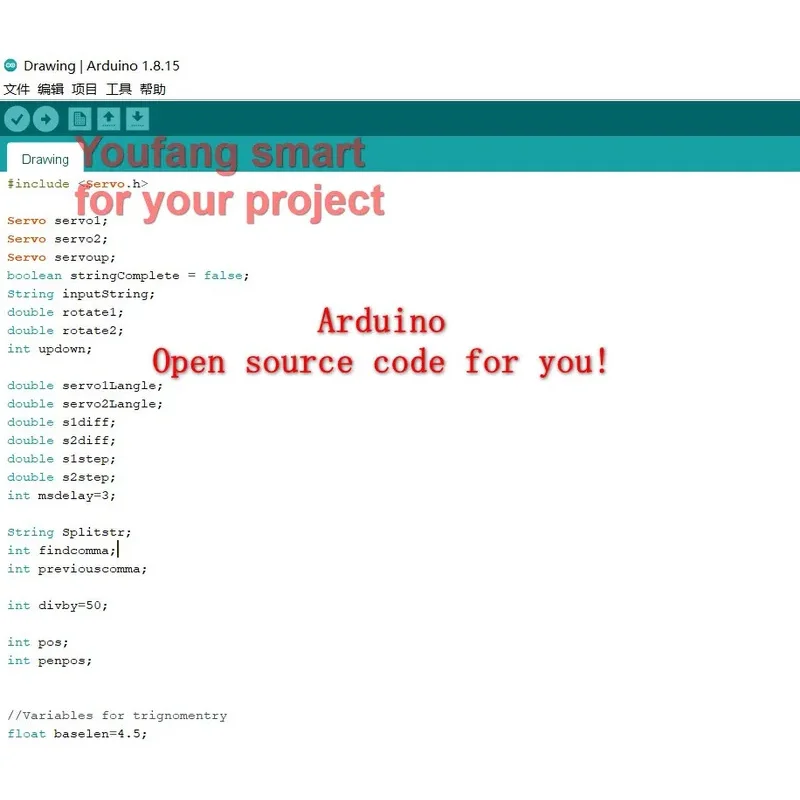Click the line 'double rotate1;'

click(65, 312)
